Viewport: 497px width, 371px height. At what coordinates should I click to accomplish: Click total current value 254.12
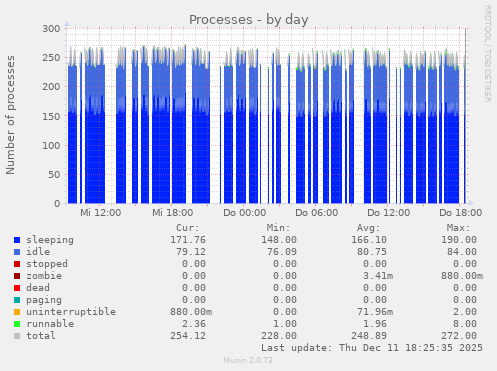pos(188,336)
